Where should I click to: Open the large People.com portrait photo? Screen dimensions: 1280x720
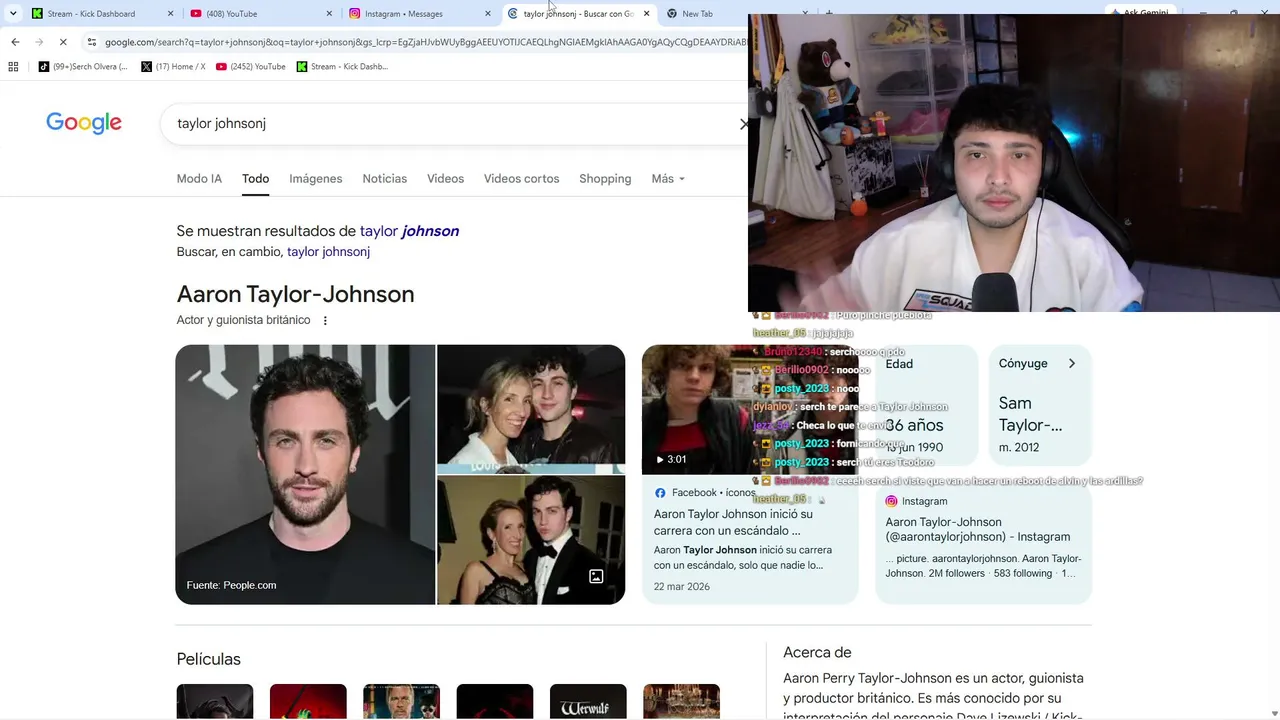305,475
